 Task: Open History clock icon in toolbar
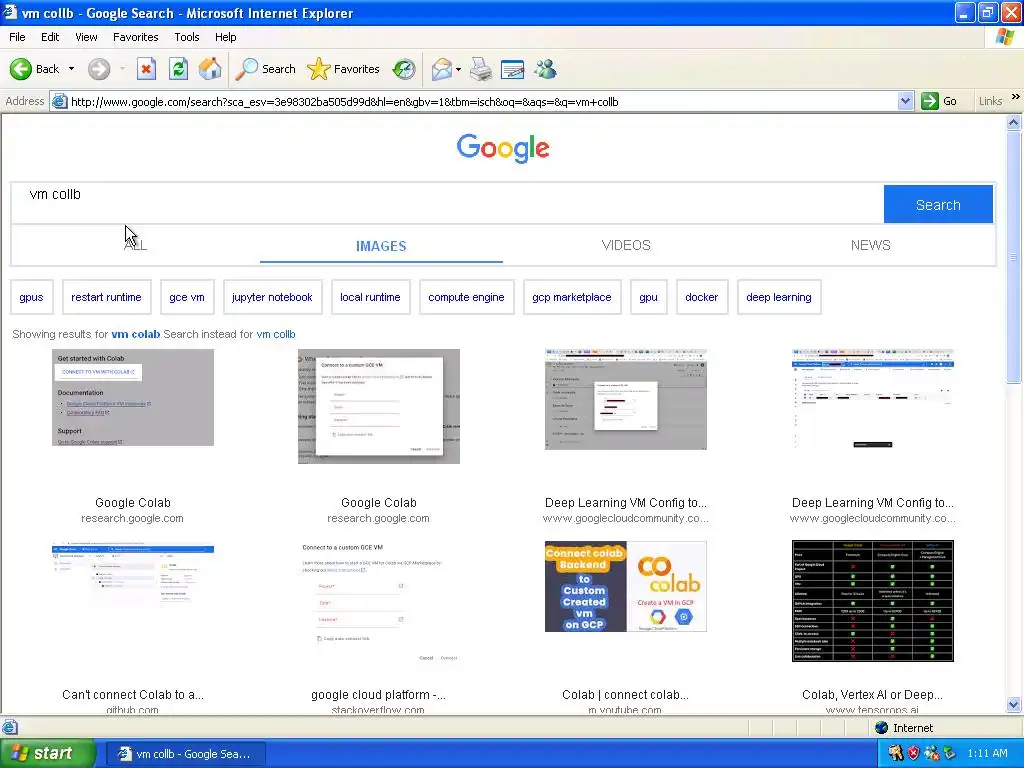click(x=404, y=69)
